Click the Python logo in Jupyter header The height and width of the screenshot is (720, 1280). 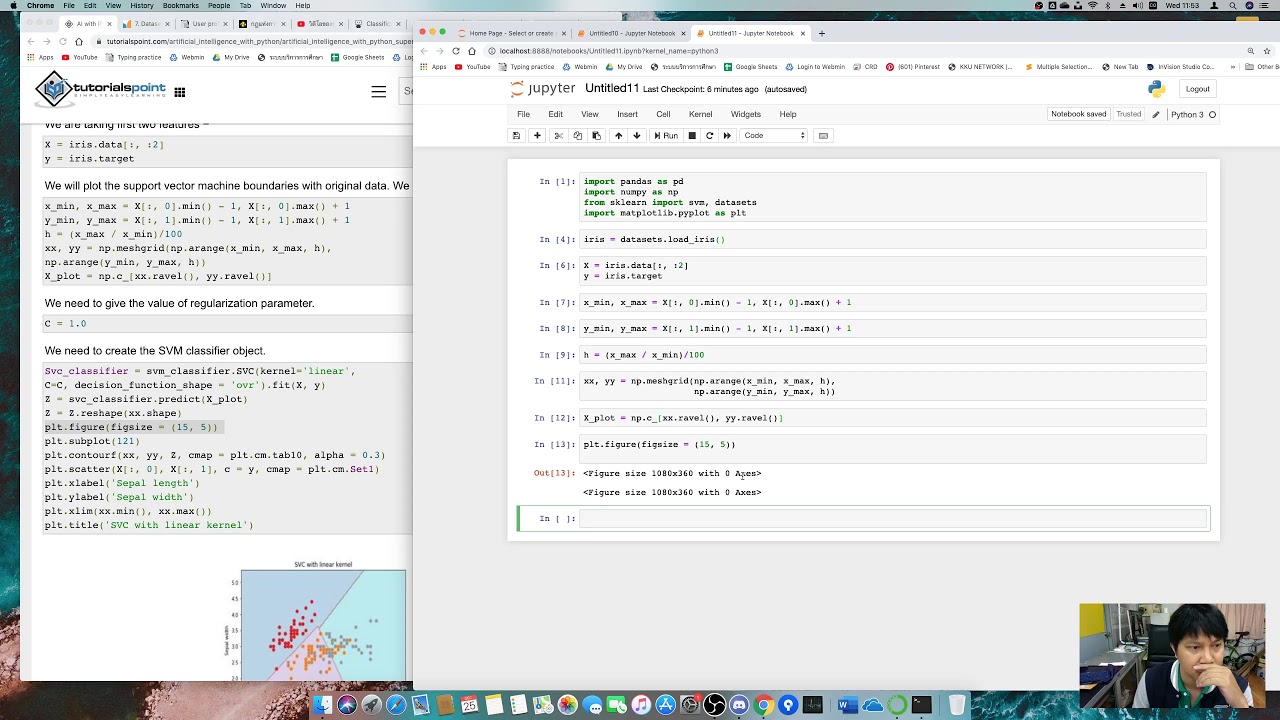(x=1157, y=89)
